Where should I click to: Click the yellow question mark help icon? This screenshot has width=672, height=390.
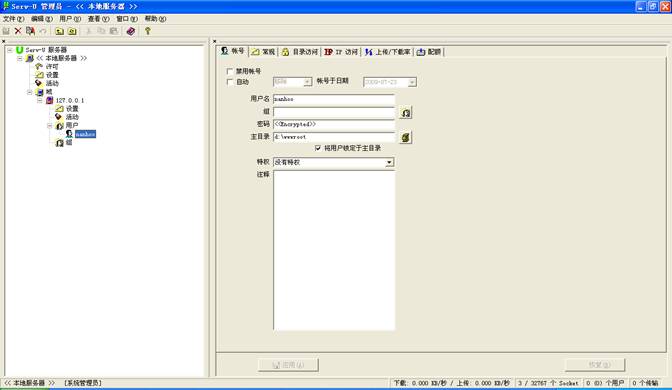click(147, 31)
